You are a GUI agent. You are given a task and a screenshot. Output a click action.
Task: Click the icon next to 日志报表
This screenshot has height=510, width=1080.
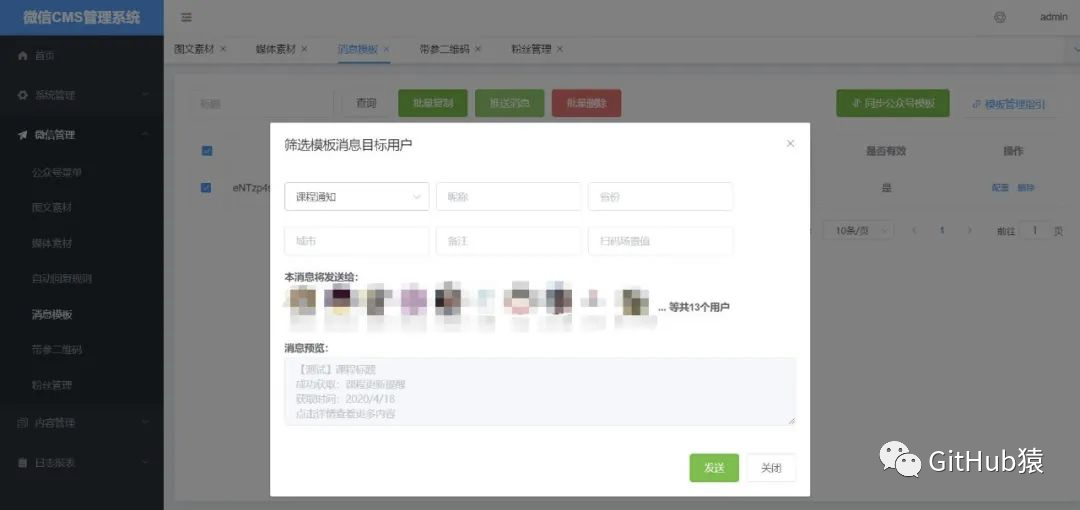click(x=23, y=462)
